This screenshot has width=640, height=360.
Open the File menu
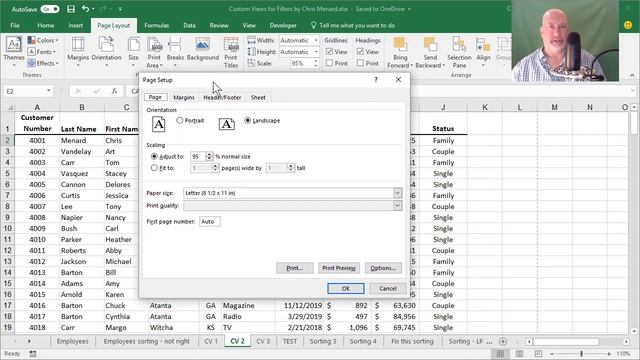point(15,25)
